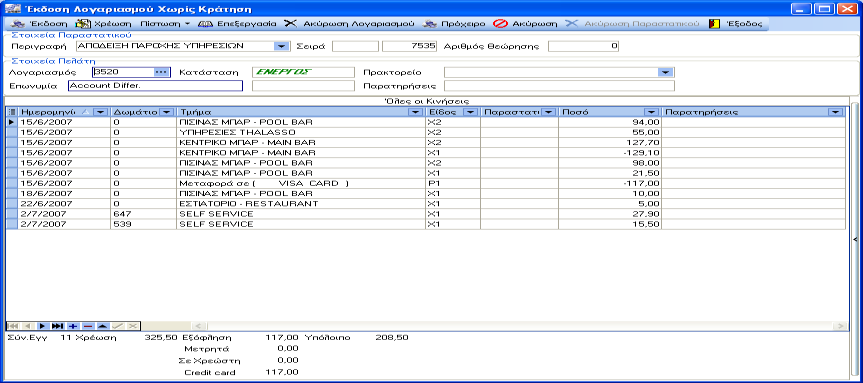863x383 pixels.
Task: Open the Ποσό column filter dropdown
Action: (x=651, y=112)
